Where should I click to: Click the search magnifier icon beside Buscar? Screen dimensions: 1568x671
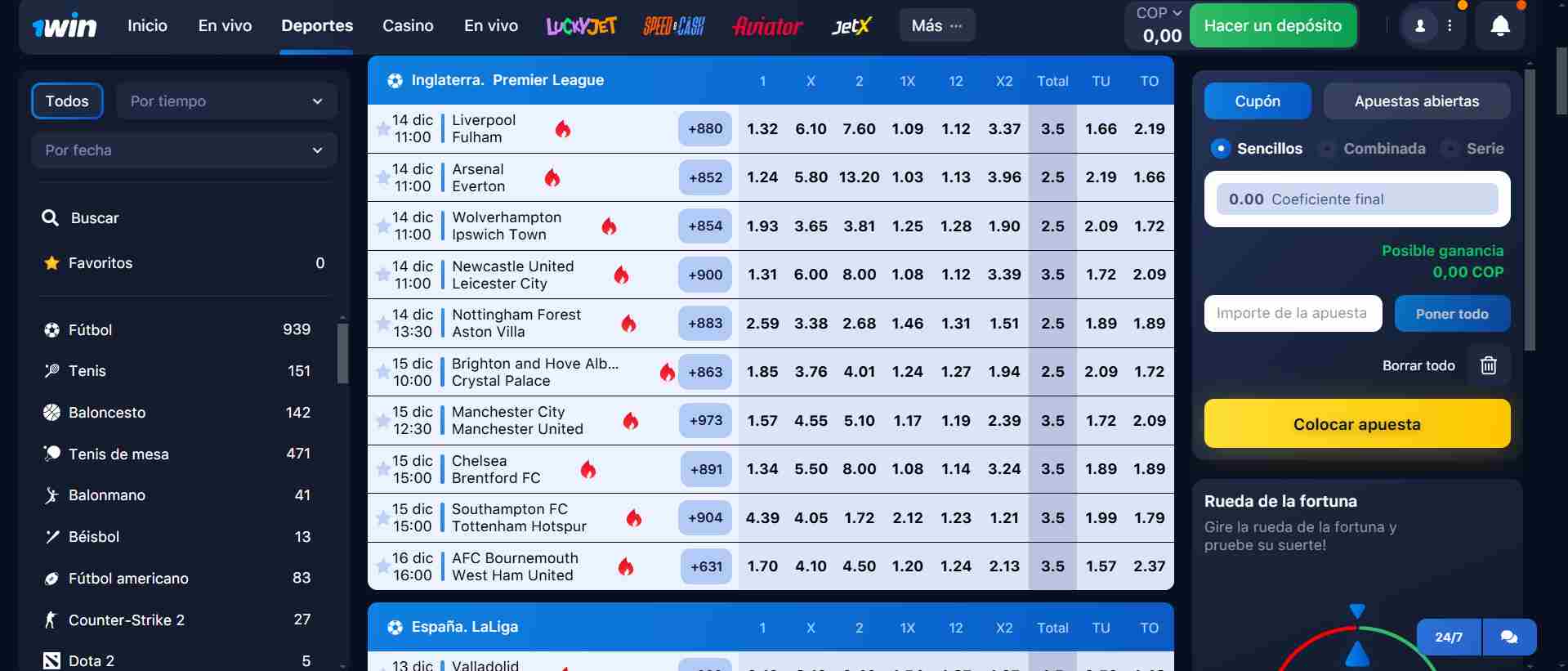(x=51, y=218)
